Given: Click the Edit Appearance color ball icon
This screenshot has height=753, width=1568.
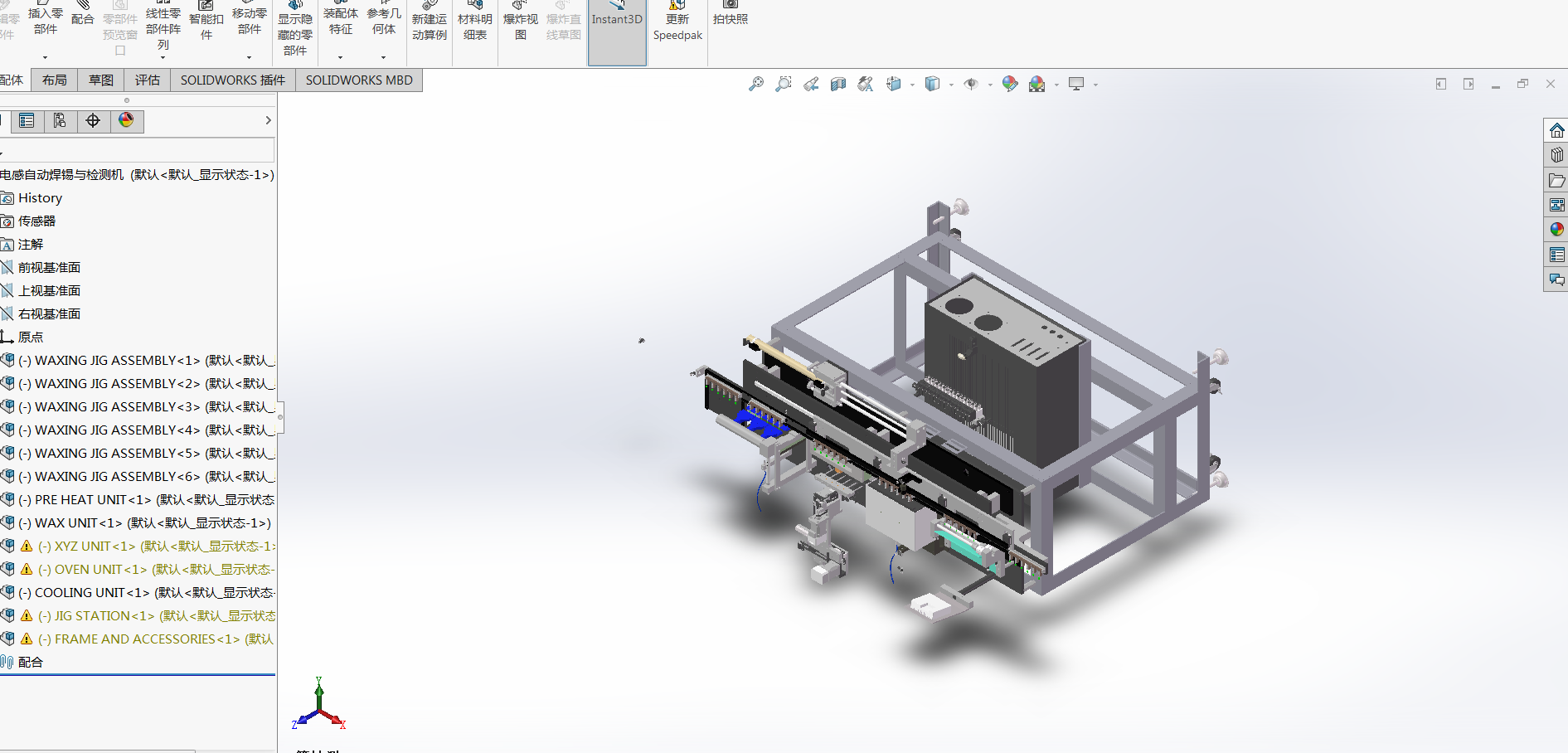Looking at the screenshot, I should [x=1009, y=84].
